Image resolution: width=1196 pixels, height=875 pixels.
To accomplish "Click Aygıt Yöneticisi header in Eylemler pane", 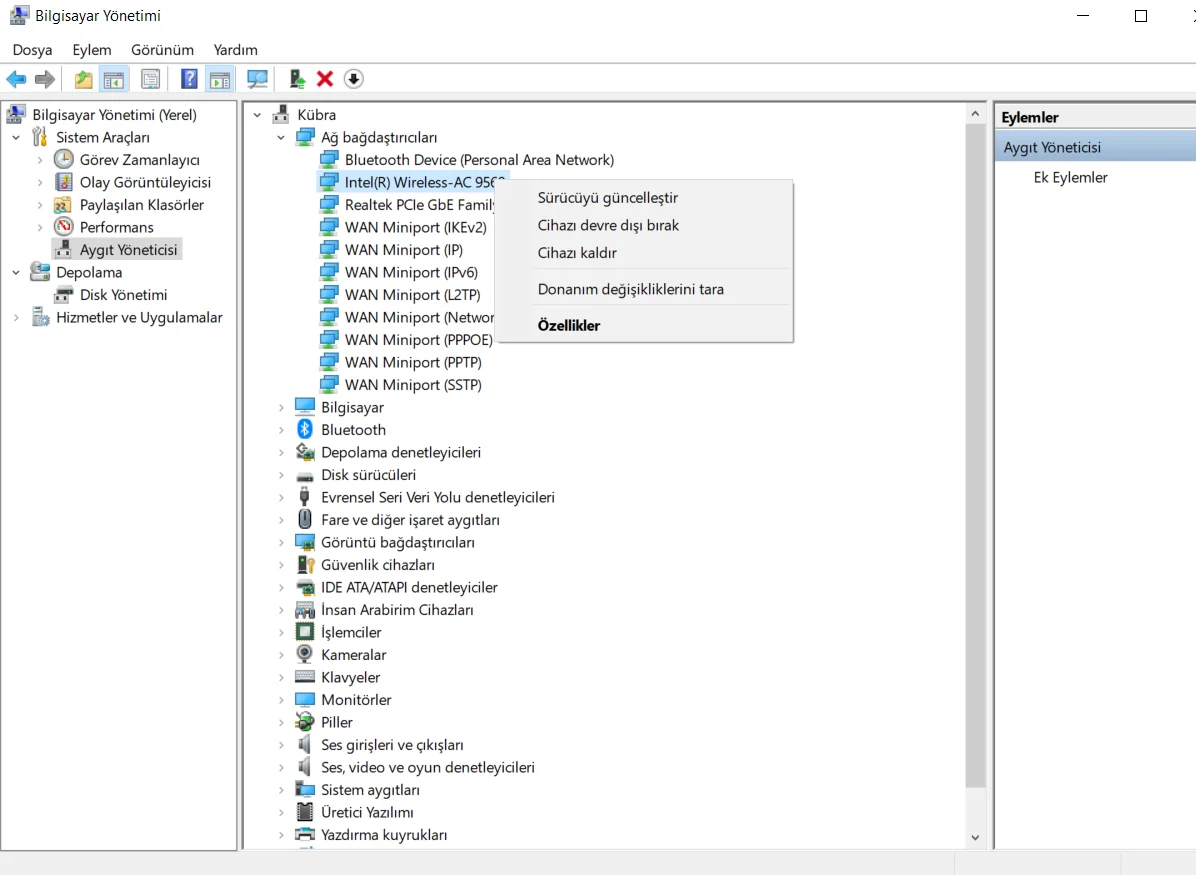I will pyautogui.click(x=1095, y=147).
